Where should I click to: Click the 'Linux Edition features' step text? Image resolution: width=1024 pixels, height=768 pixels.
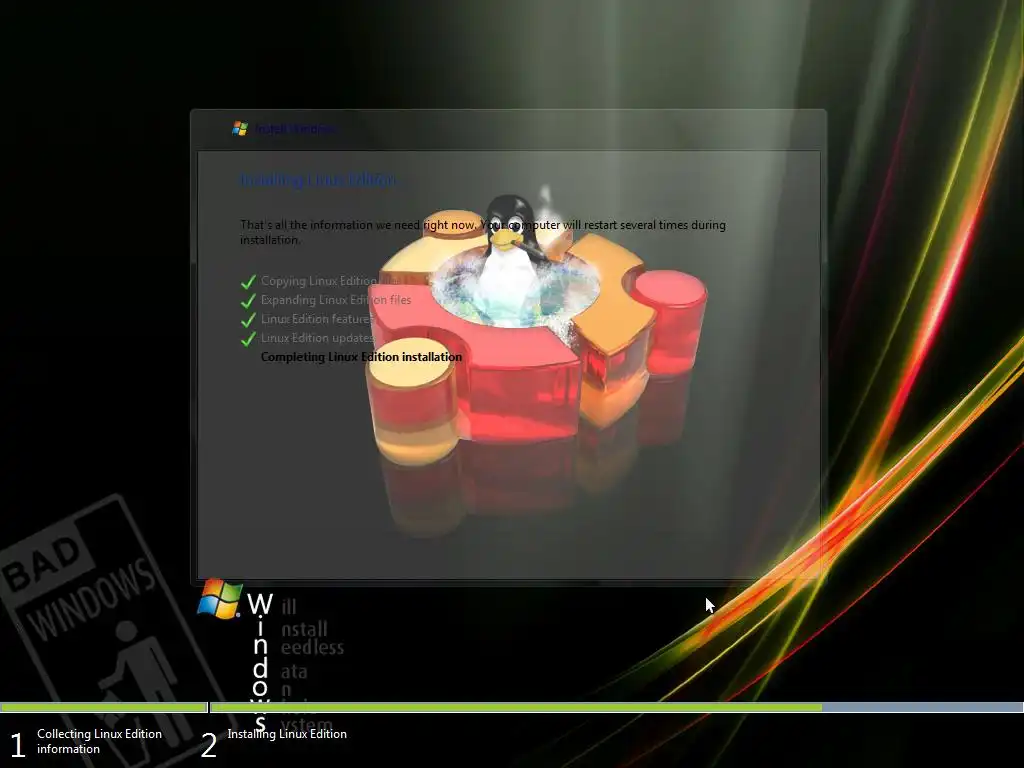[316, 319]
